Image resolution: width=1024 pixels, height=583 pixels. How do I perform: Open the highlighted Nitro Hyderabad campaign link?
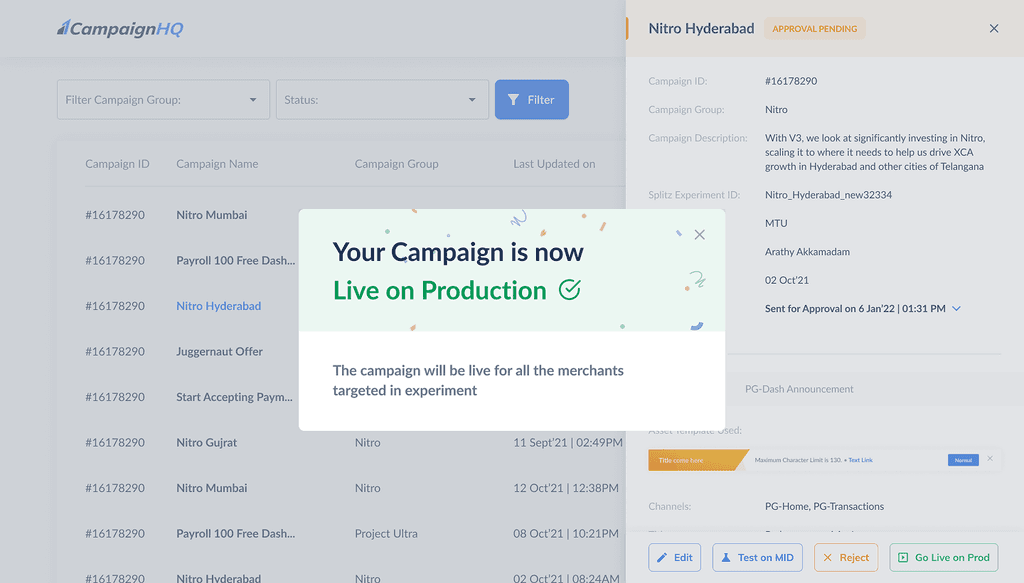[x=219, y=306]
